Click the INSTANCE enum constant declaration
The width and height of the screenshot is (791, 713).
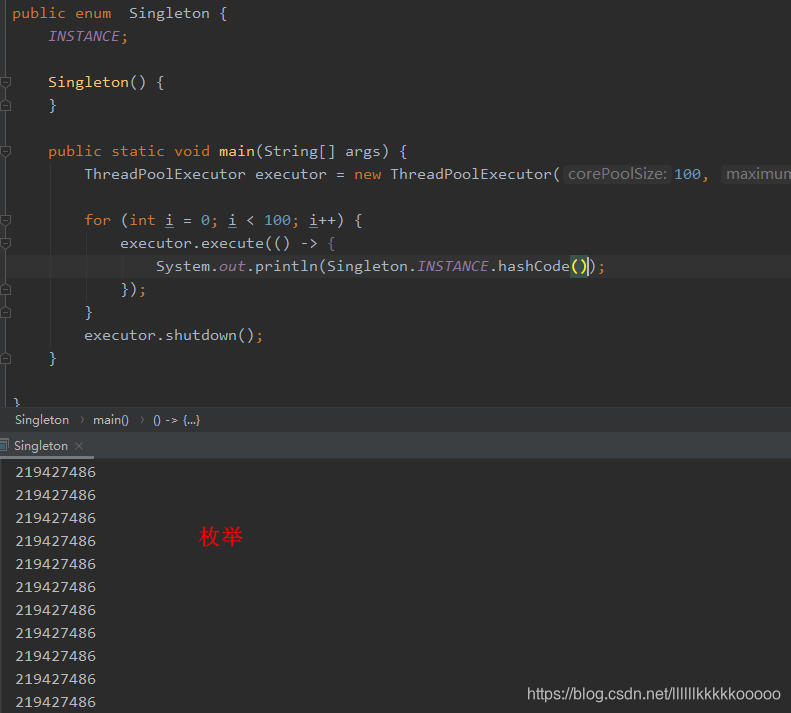tap(84, 36)
